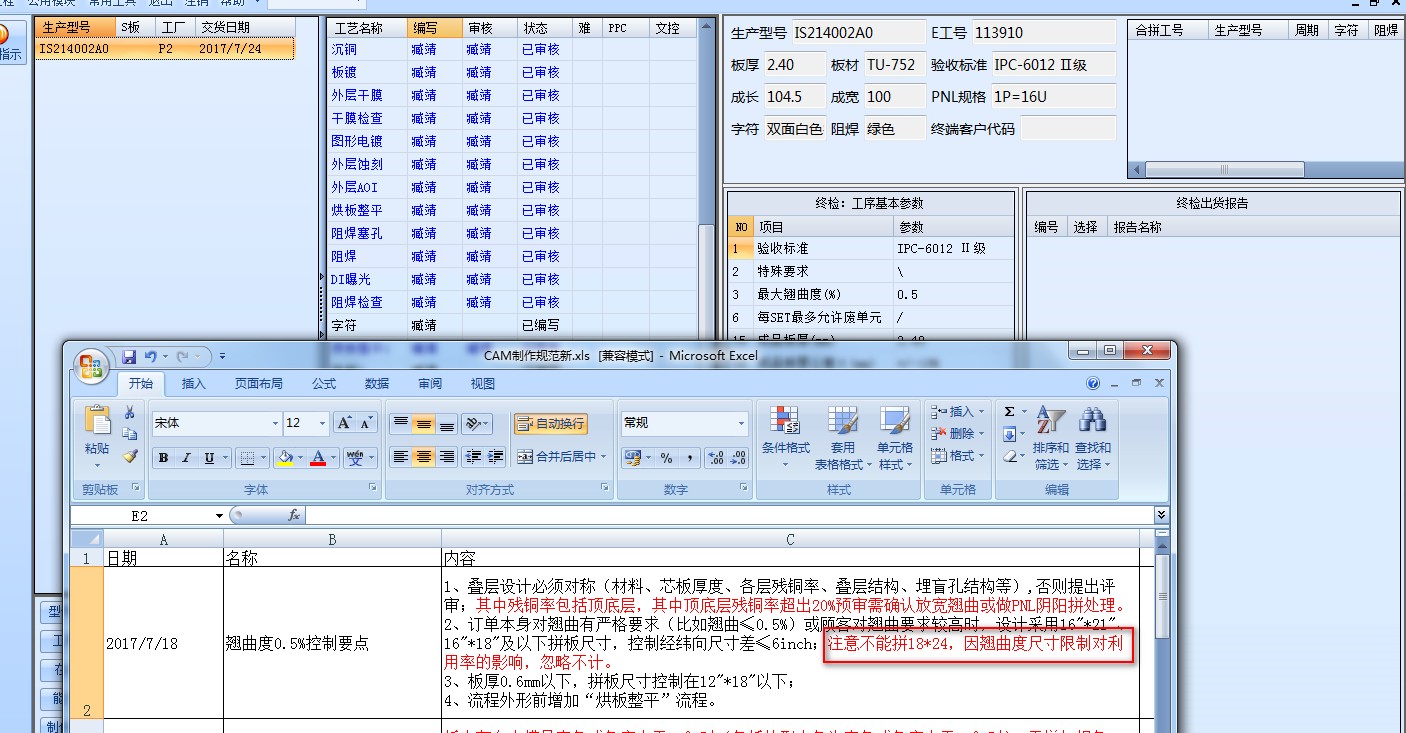
Task: Select cell 翘曲度0.5%控制要点
Action: (332, 643)
